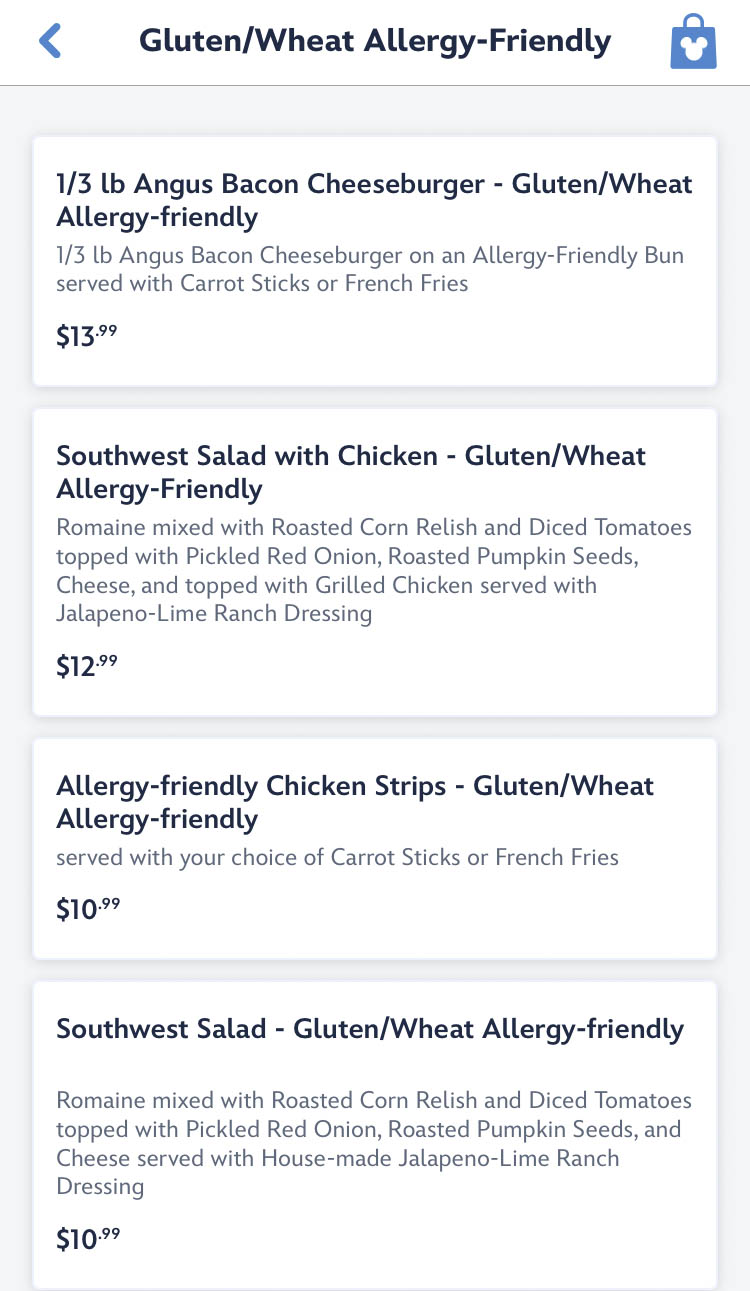The width and height of the screenshot is (750, 1291).
Task: Tap the Southwest Salad $10.99 price
Action: pos(88,1239)
